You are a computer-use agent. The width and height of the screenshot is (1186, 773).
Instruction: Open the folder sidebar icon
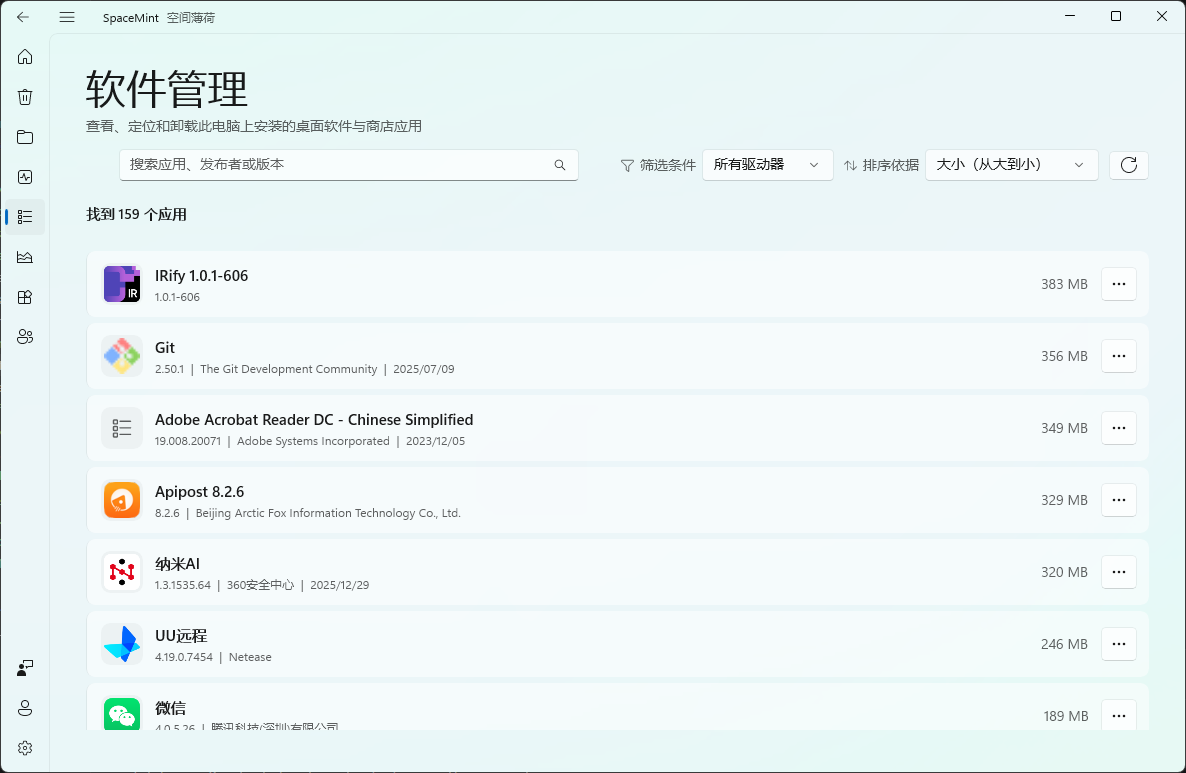[x=25, y=137]
